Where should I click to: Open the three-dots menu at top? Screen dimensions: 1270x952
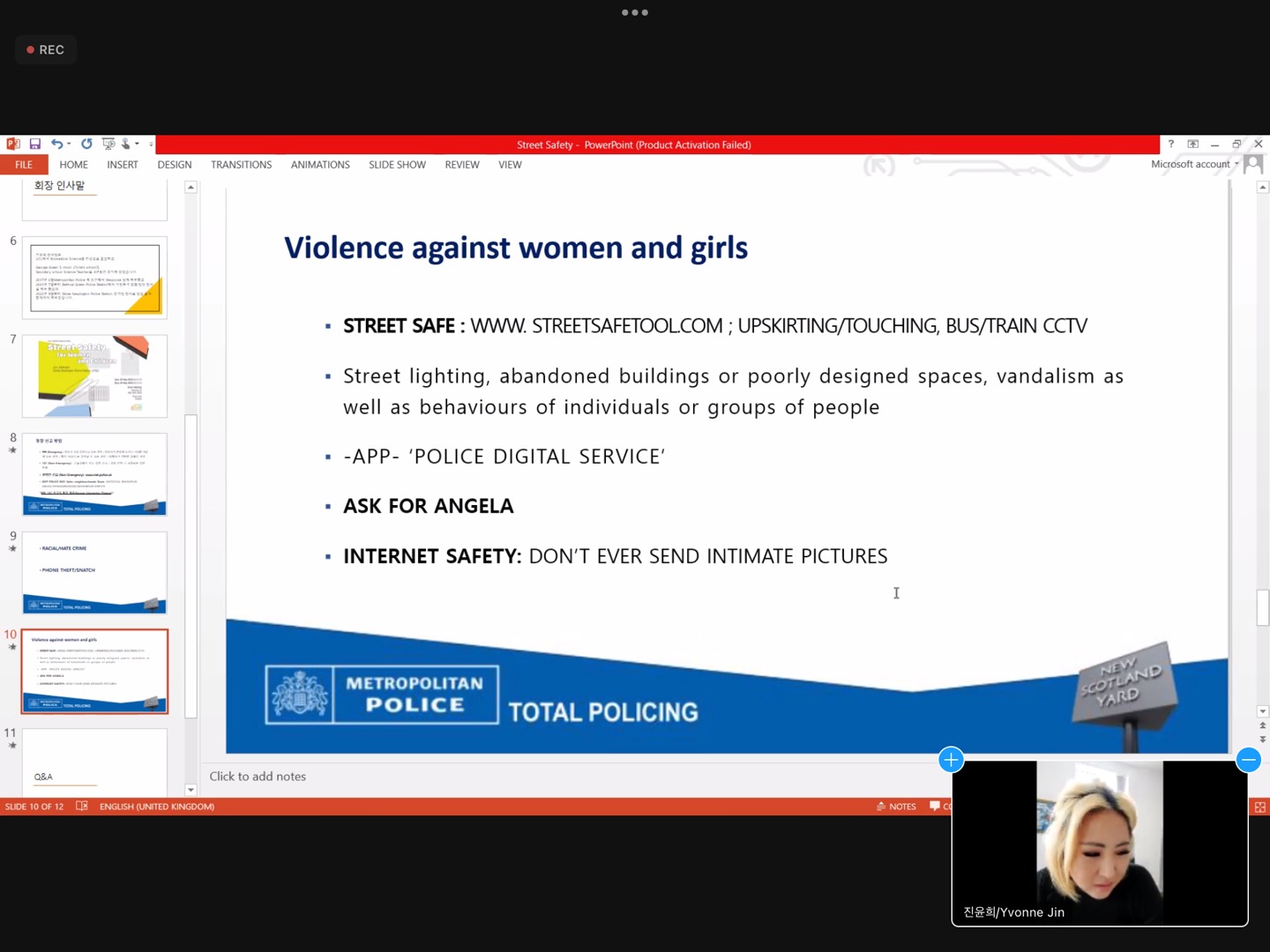[x=635, y=12]
